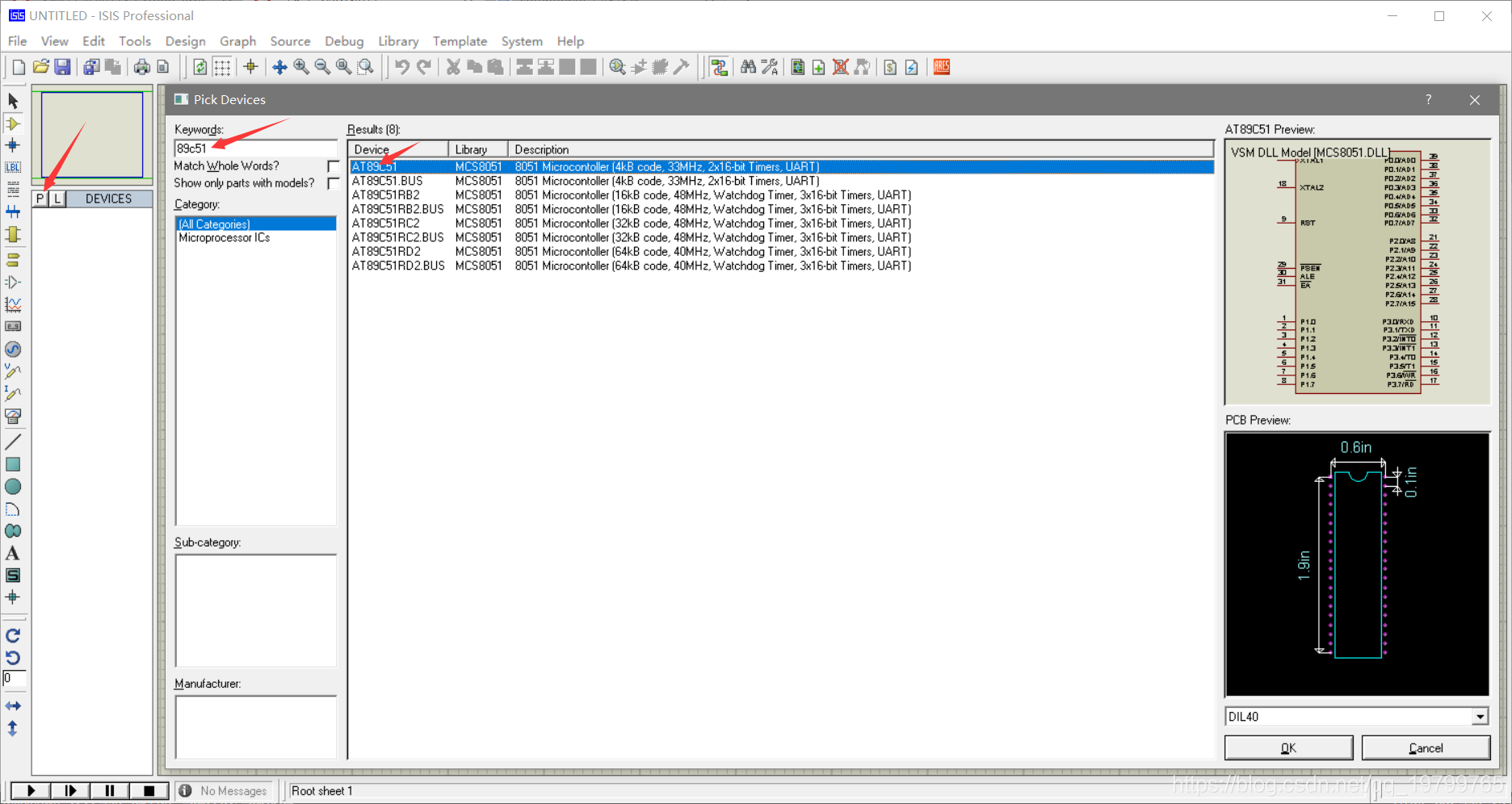
Task: Open the Library menu
Action: click(398, 41)
